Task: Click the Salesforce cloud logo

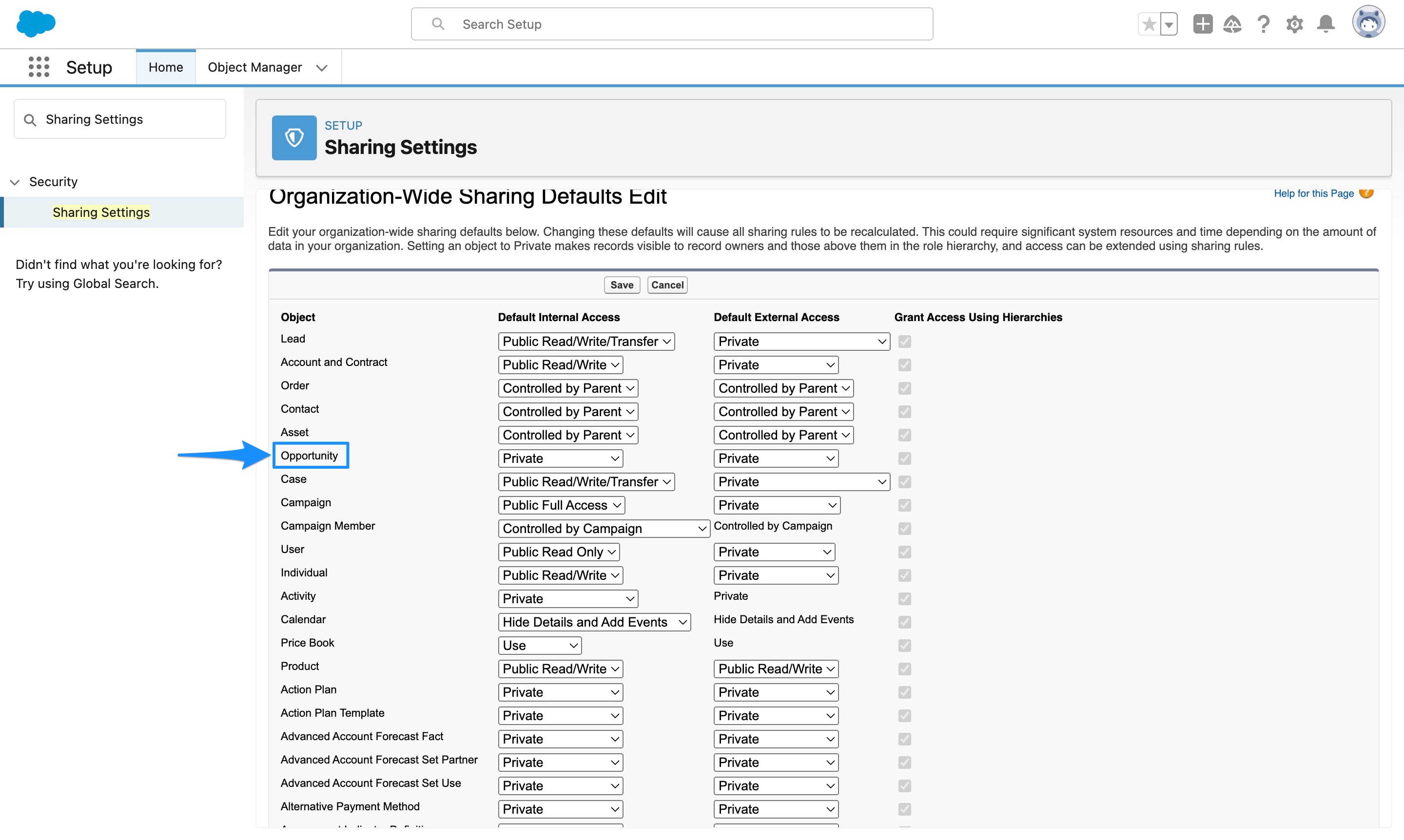Action: pyautogui.click(x=36, y=23)
